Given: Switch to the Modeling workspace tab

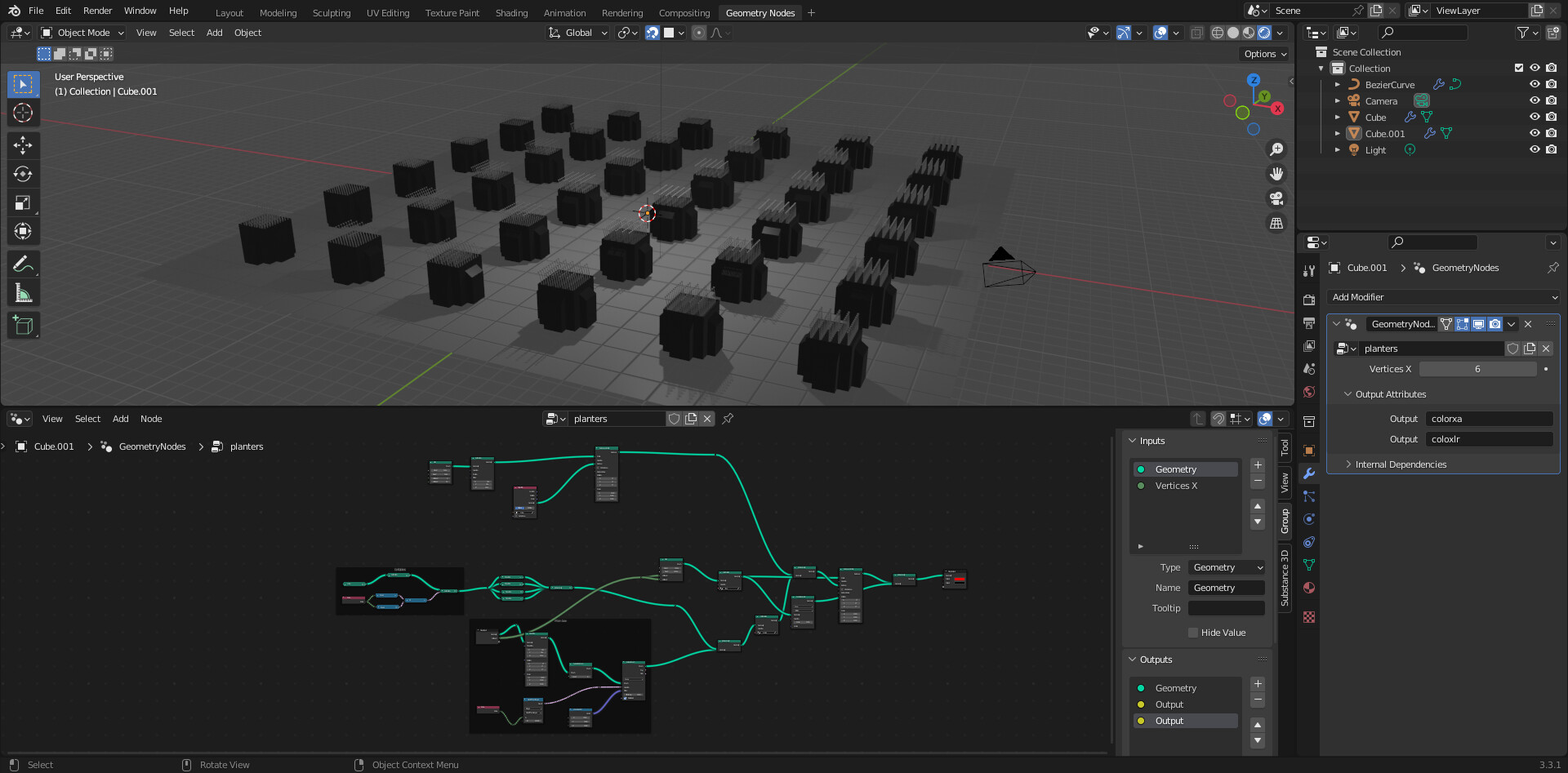Looking at the screenshot, I should (278, 13).
